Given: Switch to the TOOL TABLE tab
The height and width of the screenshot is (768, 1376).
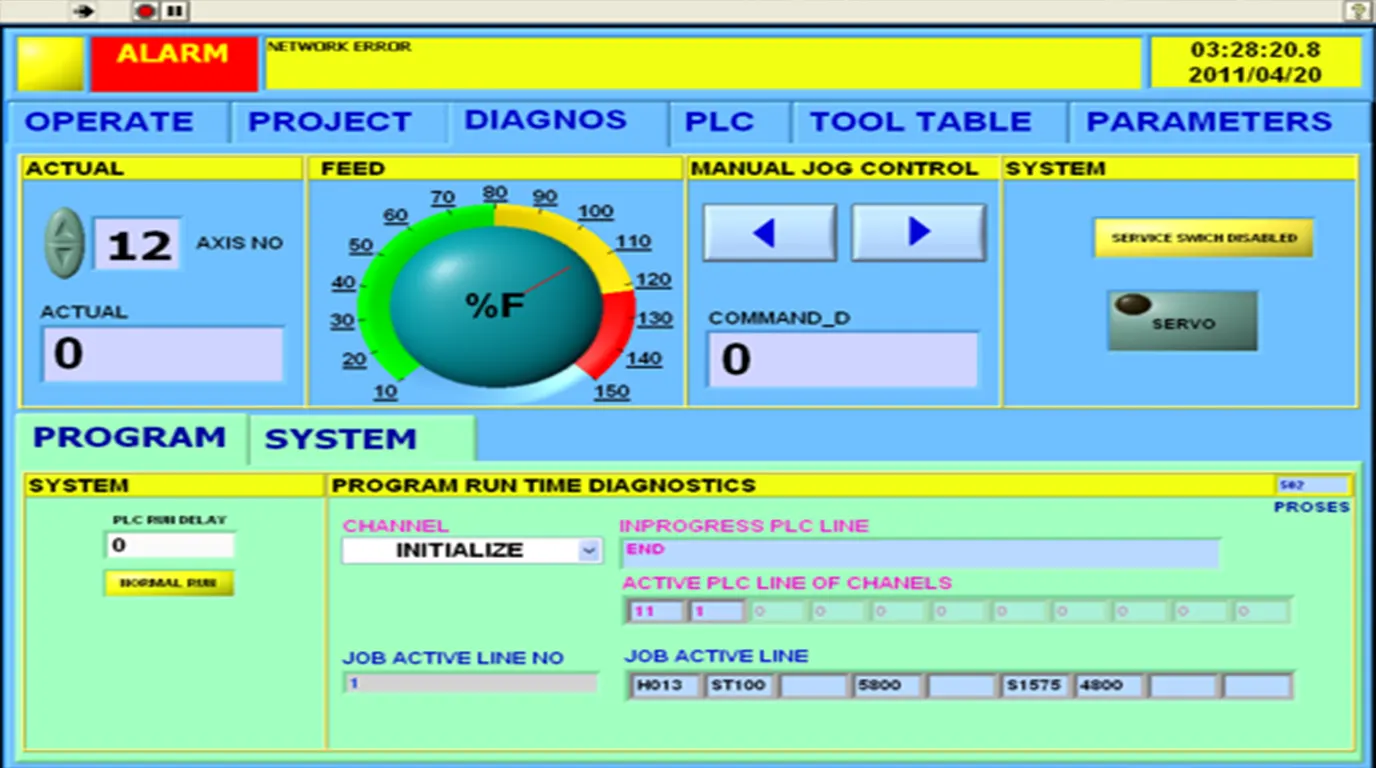Looking at the screenshot, I should coord(920,122).
